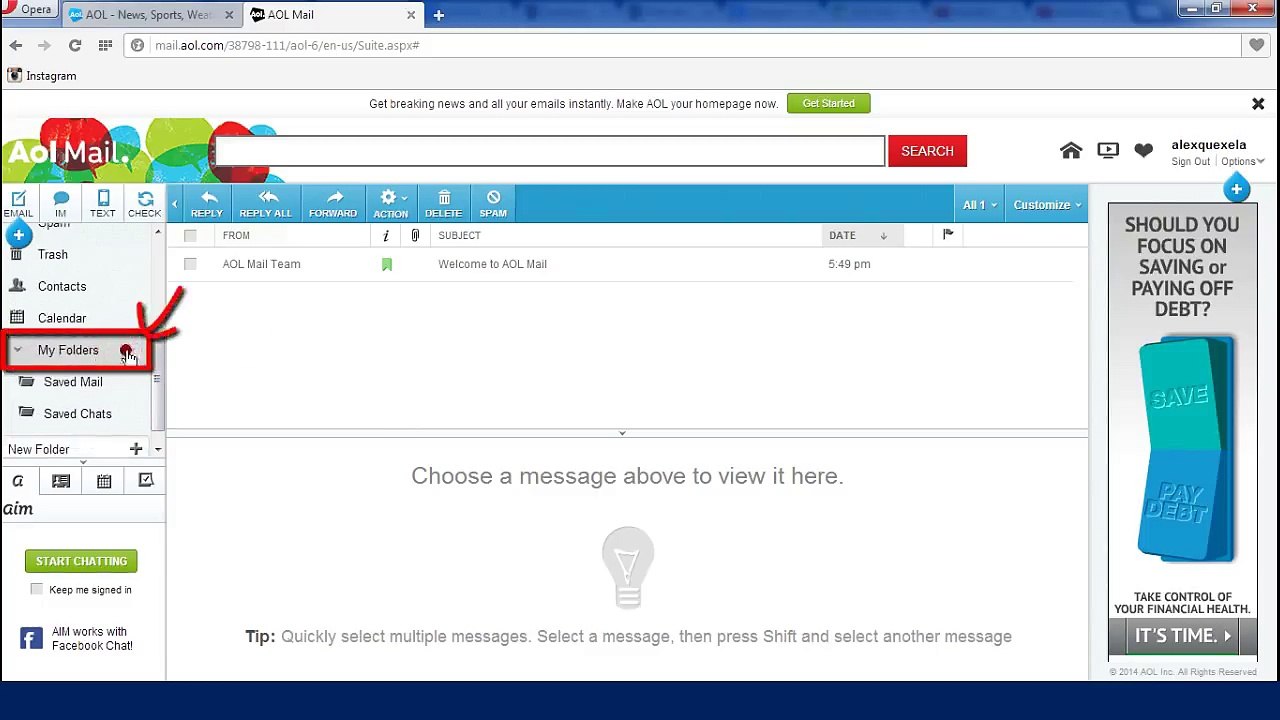The height and width of the screenshot is (720, 1280).
Task: Click the Delete trash toolbar icon
Action: pos(443,204)
